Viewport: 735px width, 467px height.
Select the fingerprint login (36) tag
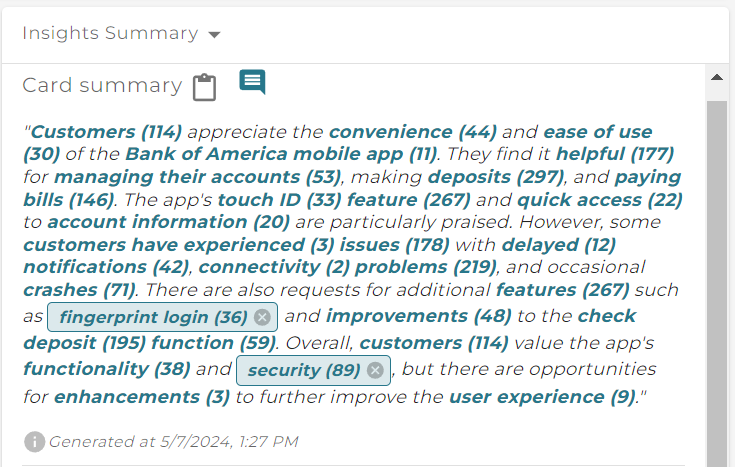[153, 317]
